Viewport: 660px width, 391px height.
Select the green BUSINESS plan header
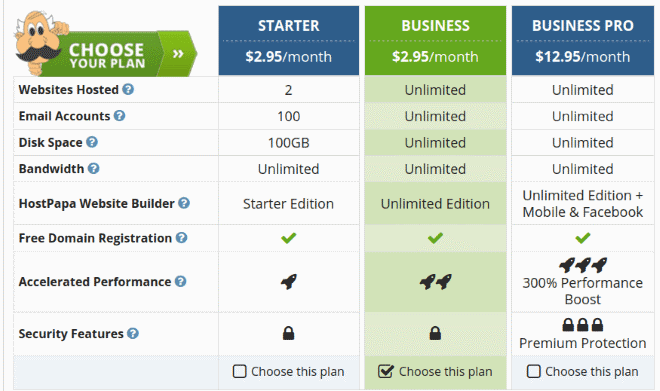click(435, 40)
